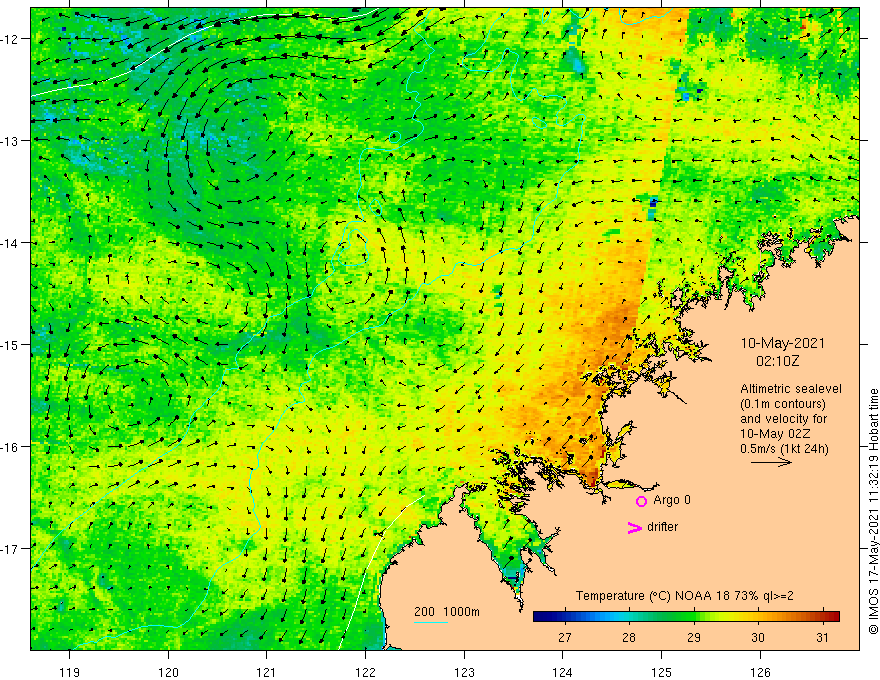The image size is (880, 680).
Task: Click colorbar tick label 27
Action: coord(565,638)
